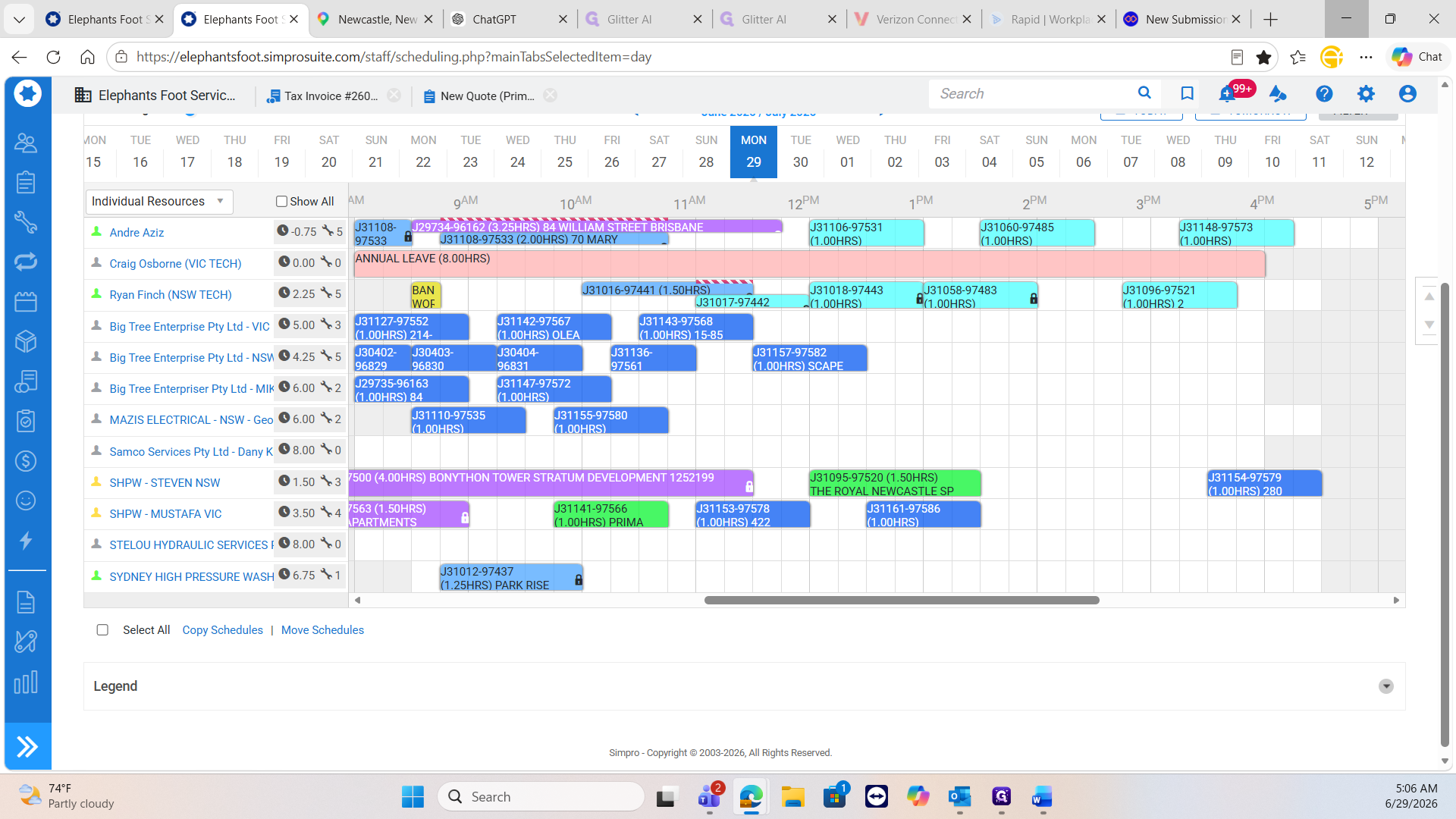Close the Tax Invoice #260 tab

click(394, 95)
